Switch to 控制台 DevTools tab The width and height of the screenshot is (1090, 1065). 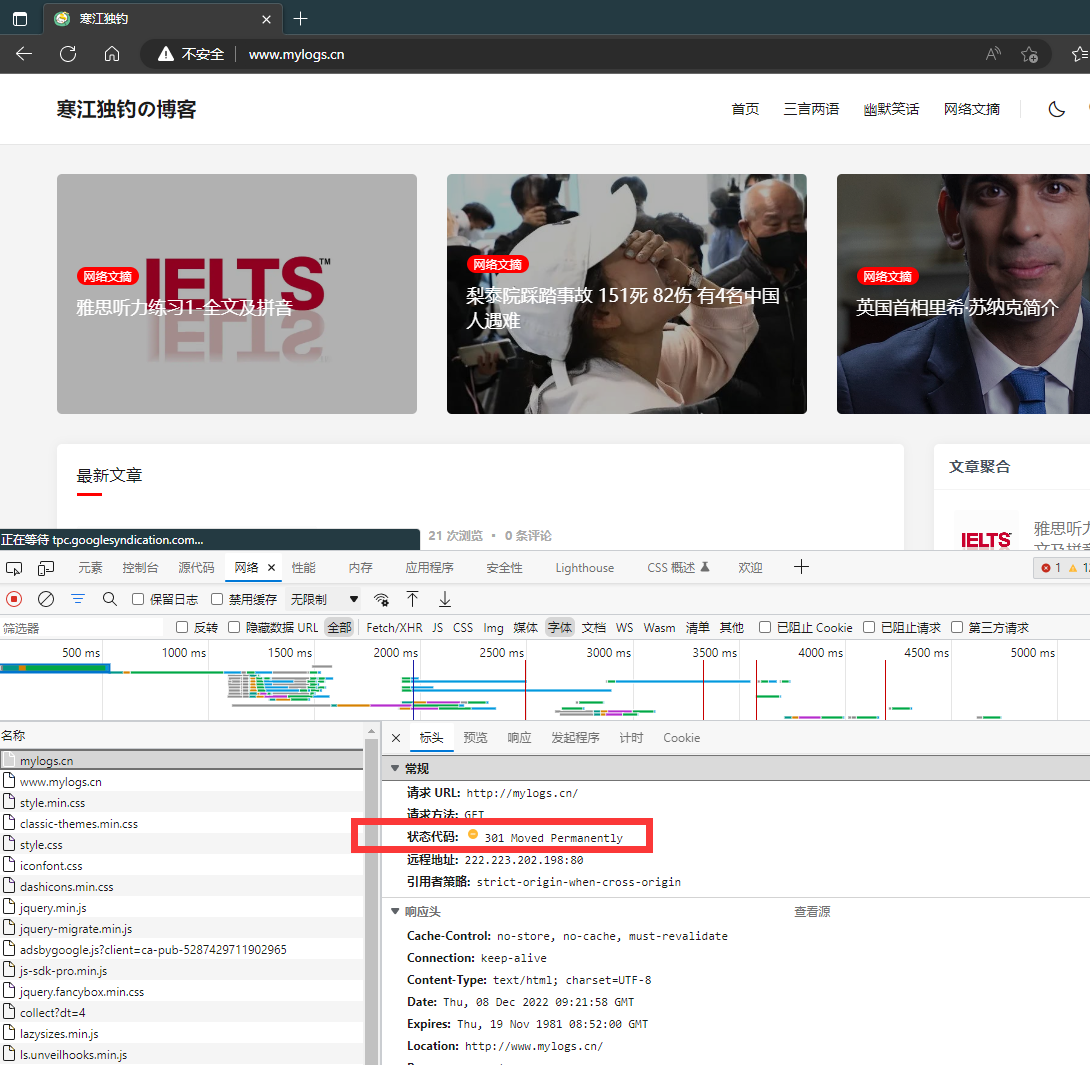coord(140,568)
